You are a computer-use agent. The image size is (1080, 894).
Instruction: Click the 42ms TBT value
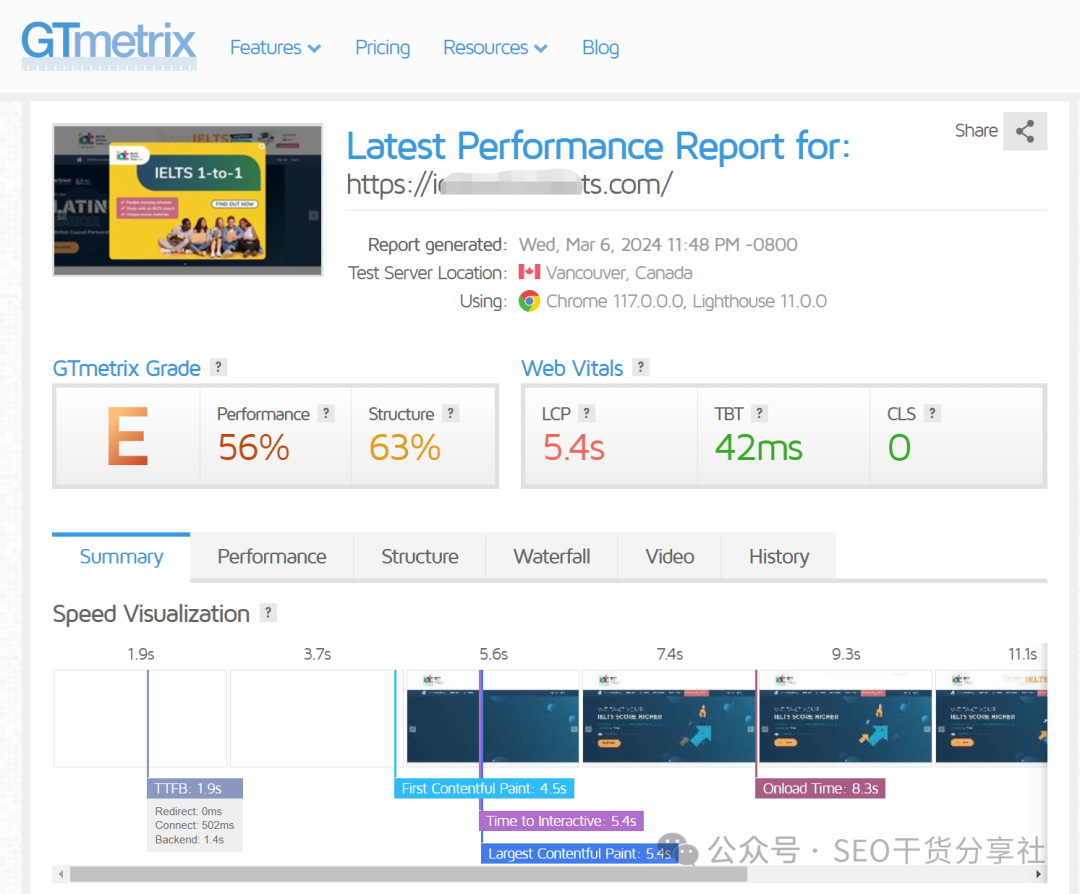(758, 448)
